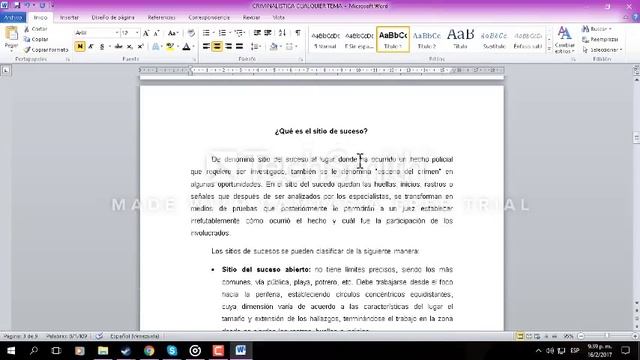Click the Undo arrow in the quick access toolbar
The image size is (640, 360).
pos(28,6)
